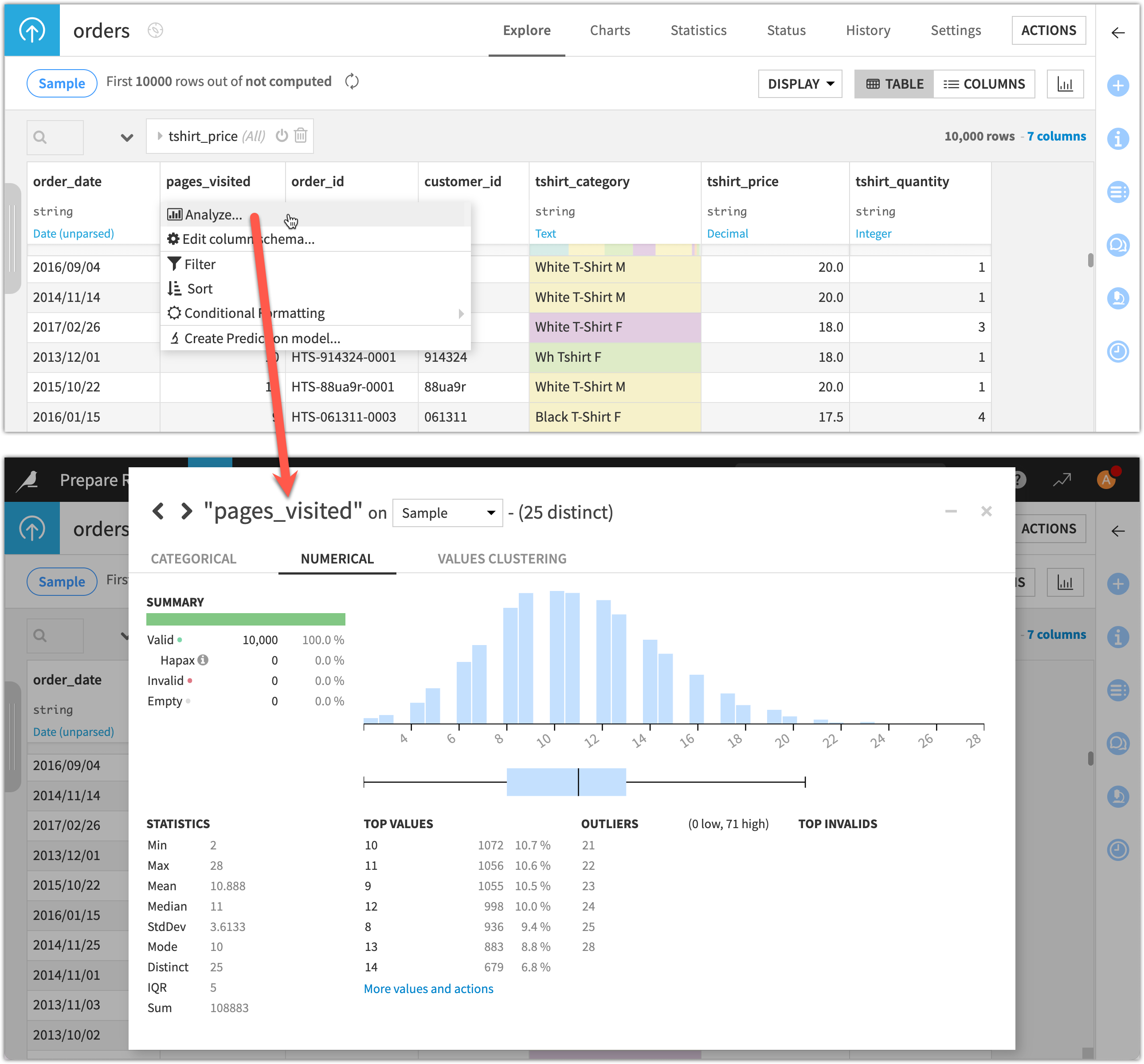This screenshot has width=1144, height=1064.
Task: Open the Settings tab
Action: [955, 31]
